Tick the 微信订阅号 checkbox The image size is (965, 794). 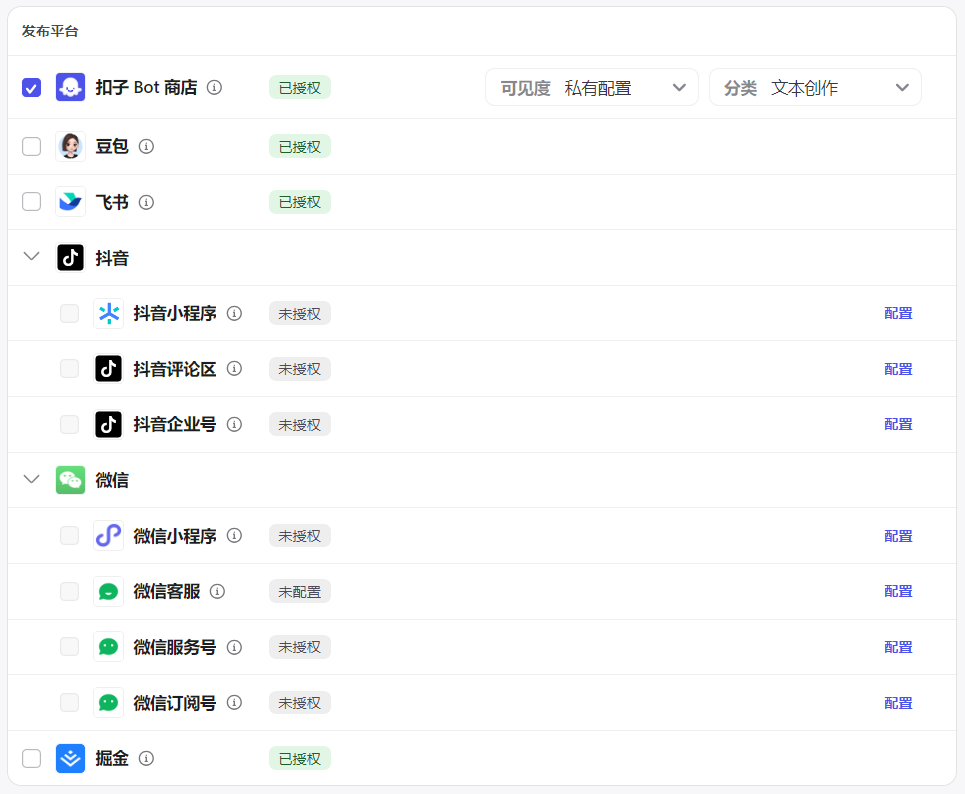click(70, 702)
